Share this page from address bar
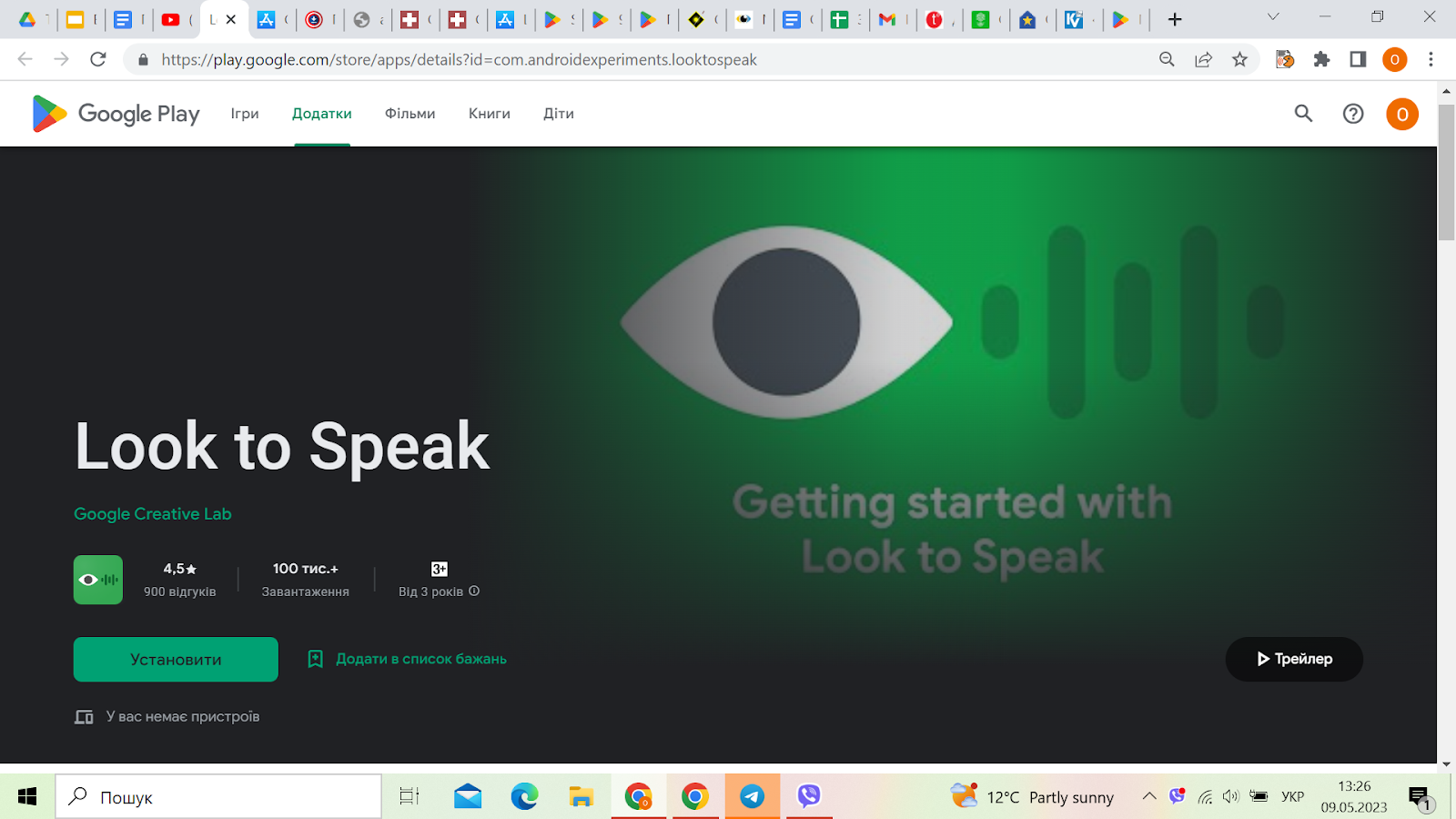This screenshot has height=819, width=1456. tap(1203, 59)
